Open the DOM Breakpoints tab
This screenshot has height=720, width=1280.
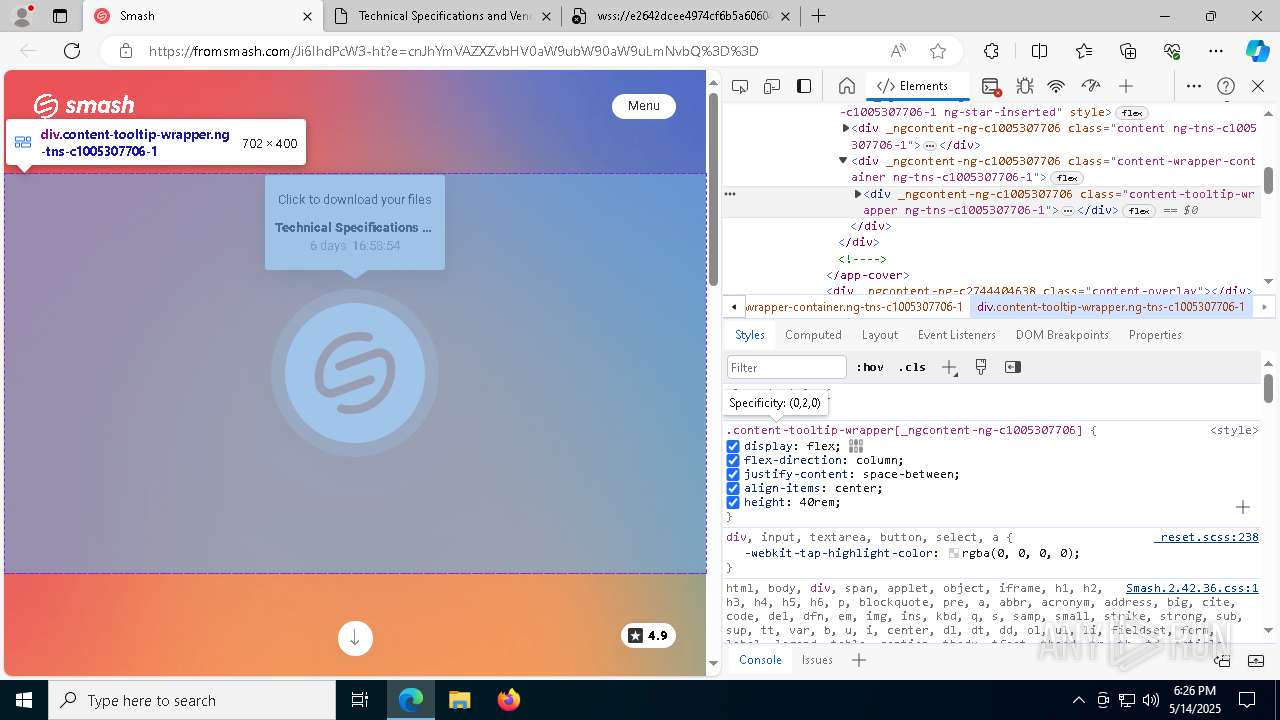coord(1062,335)
